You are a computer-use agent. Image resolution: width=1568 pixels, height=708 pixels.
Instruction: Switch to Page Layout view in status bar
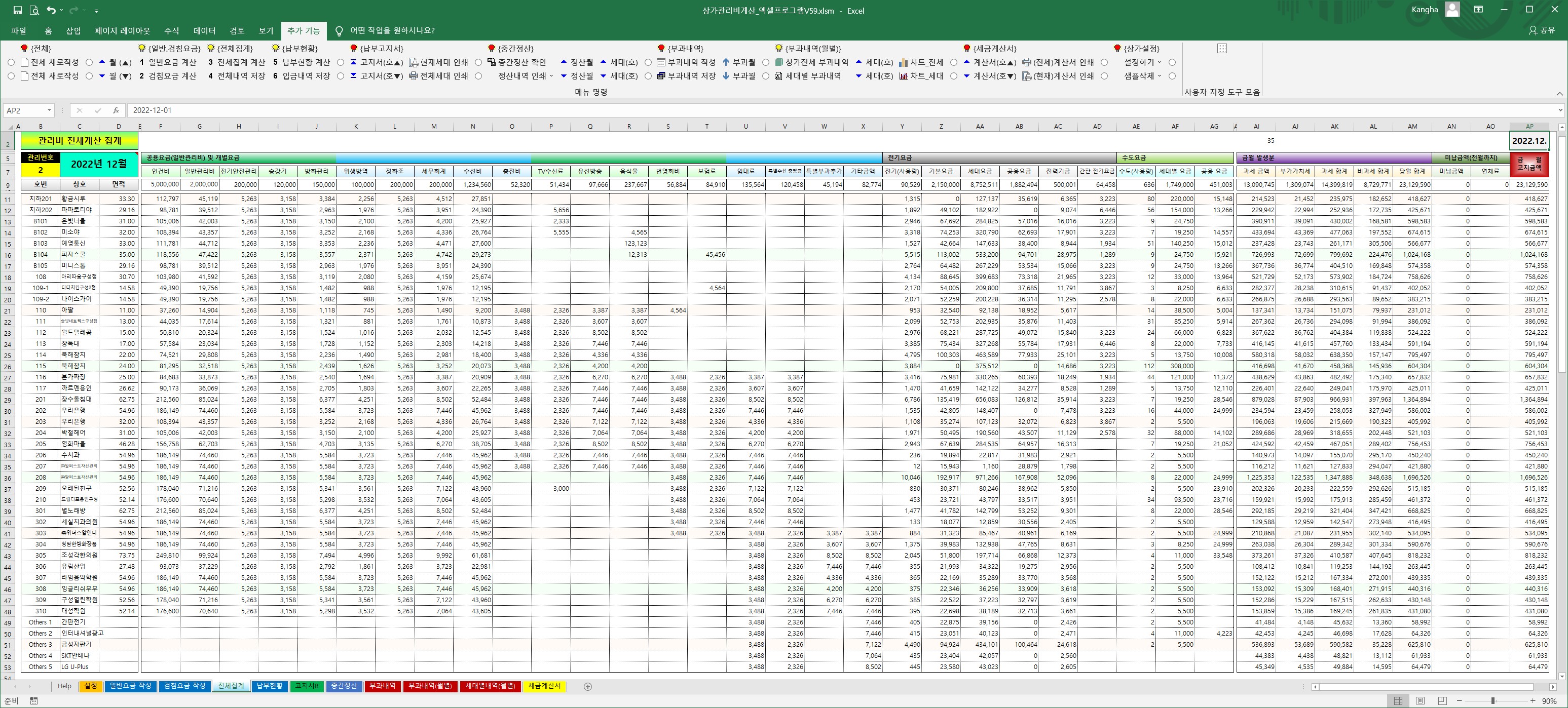point(1420,701)
